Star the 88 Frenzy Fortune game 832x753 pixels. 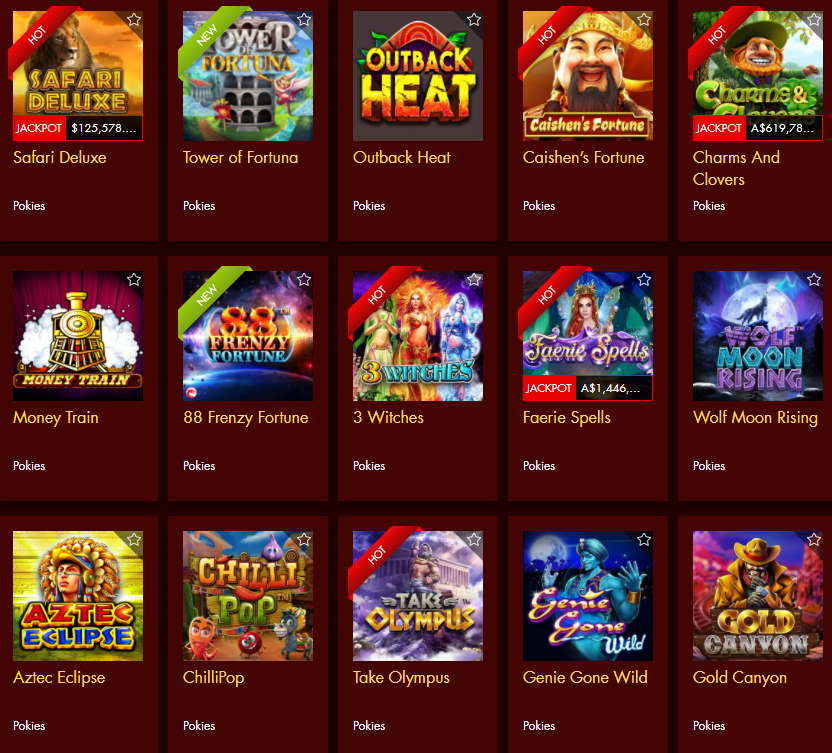click(304, 279)
